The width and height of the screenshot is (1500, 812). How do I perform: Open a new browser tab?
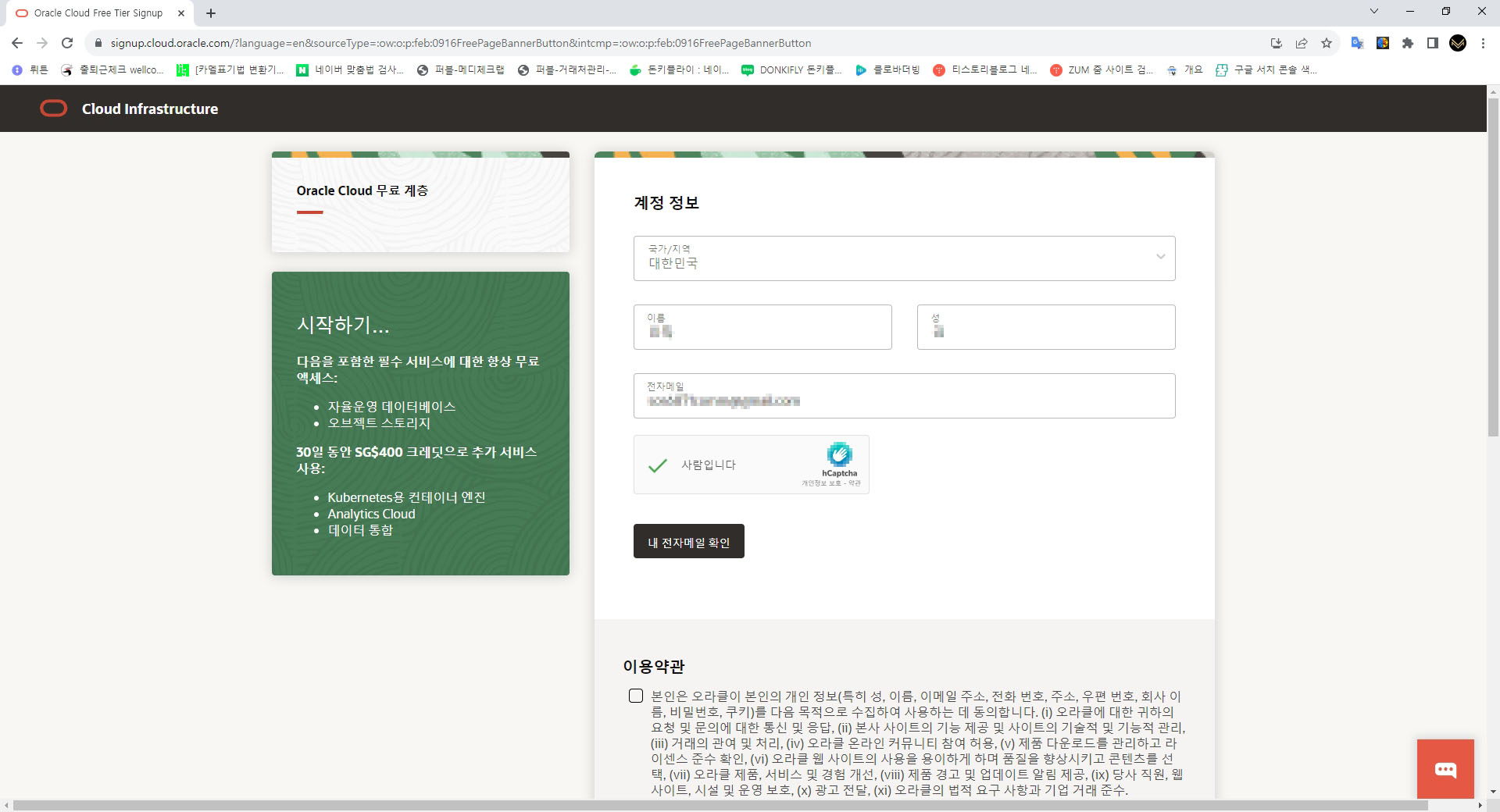point(211,13)
